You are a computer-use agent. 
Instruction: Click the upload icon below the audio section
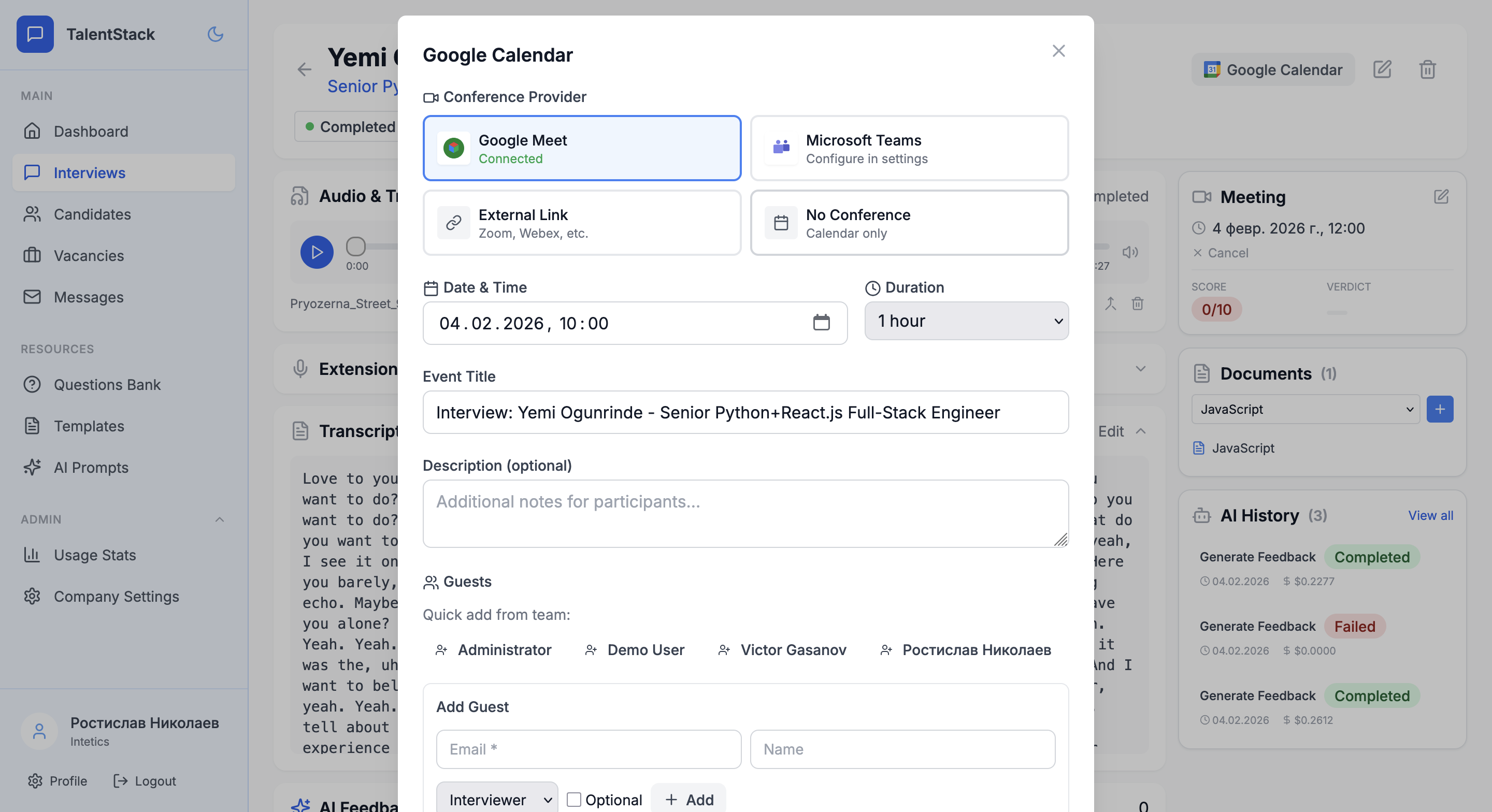click(1110, 303)
